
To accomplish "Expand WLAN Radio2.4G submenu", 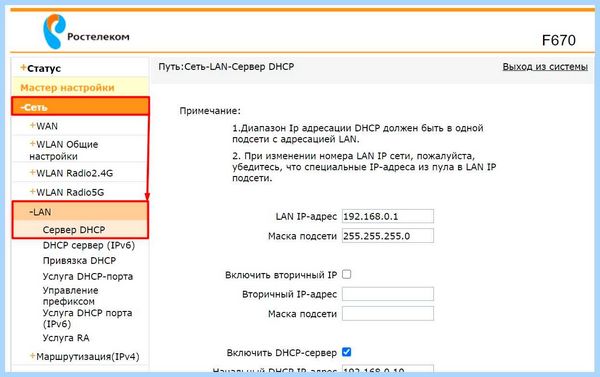I will pos(71,173).
